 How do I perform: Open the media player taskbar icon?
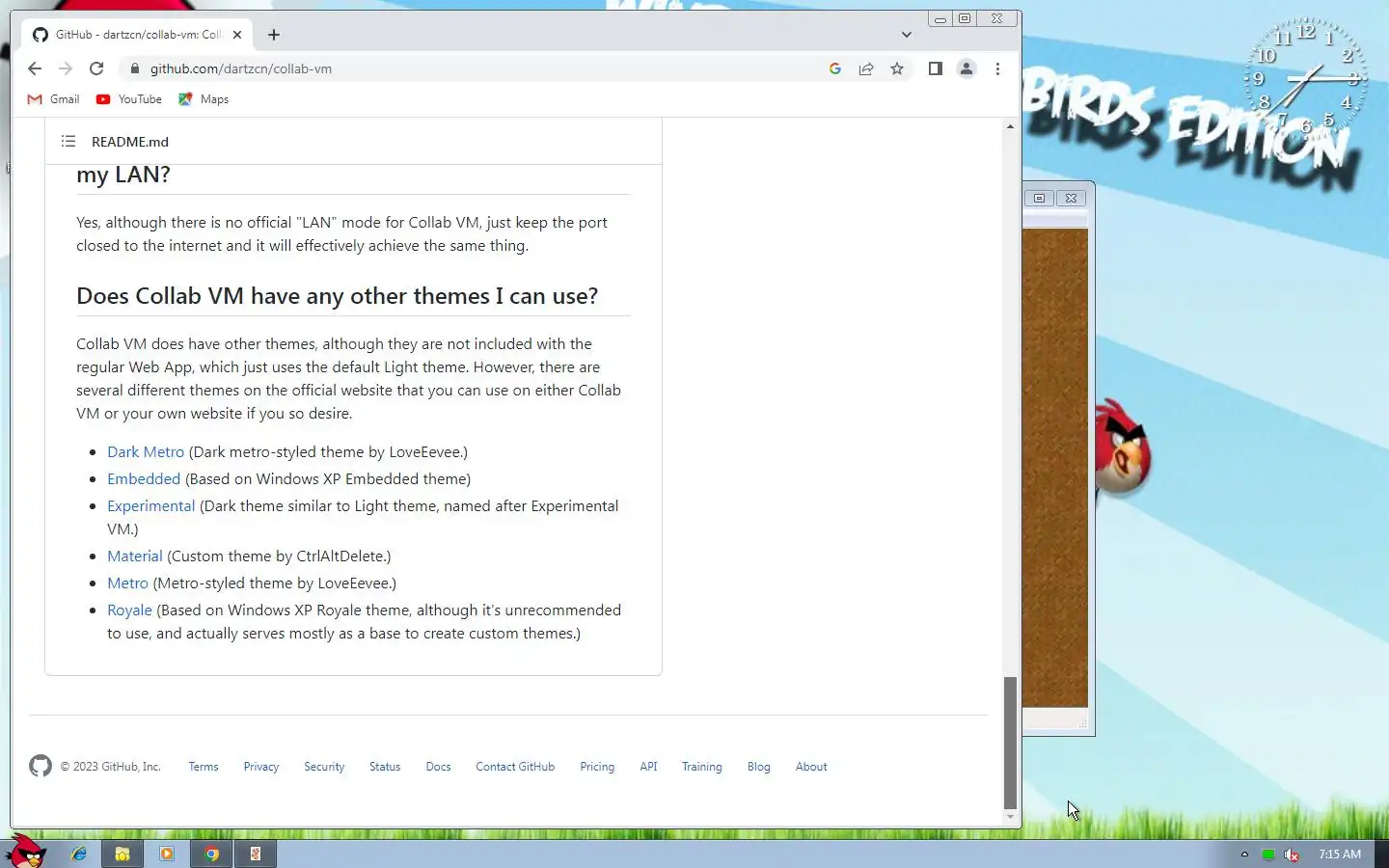coord(167,854)
